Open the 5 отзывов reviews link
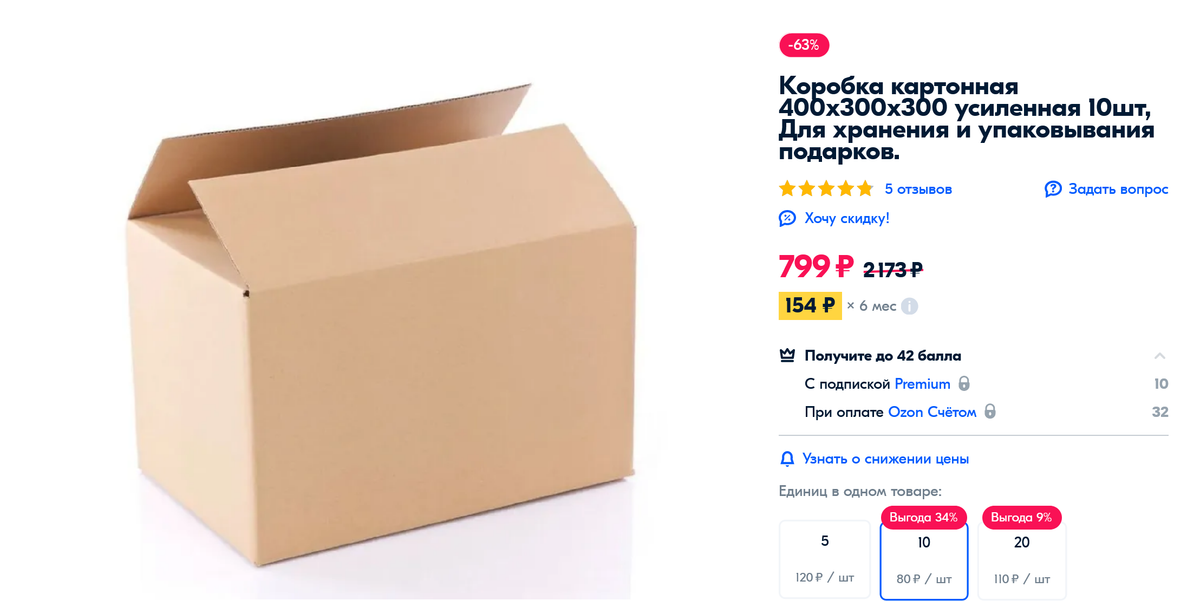The width and height of the screenshot is (1200, 601). [x=918, y=189]
